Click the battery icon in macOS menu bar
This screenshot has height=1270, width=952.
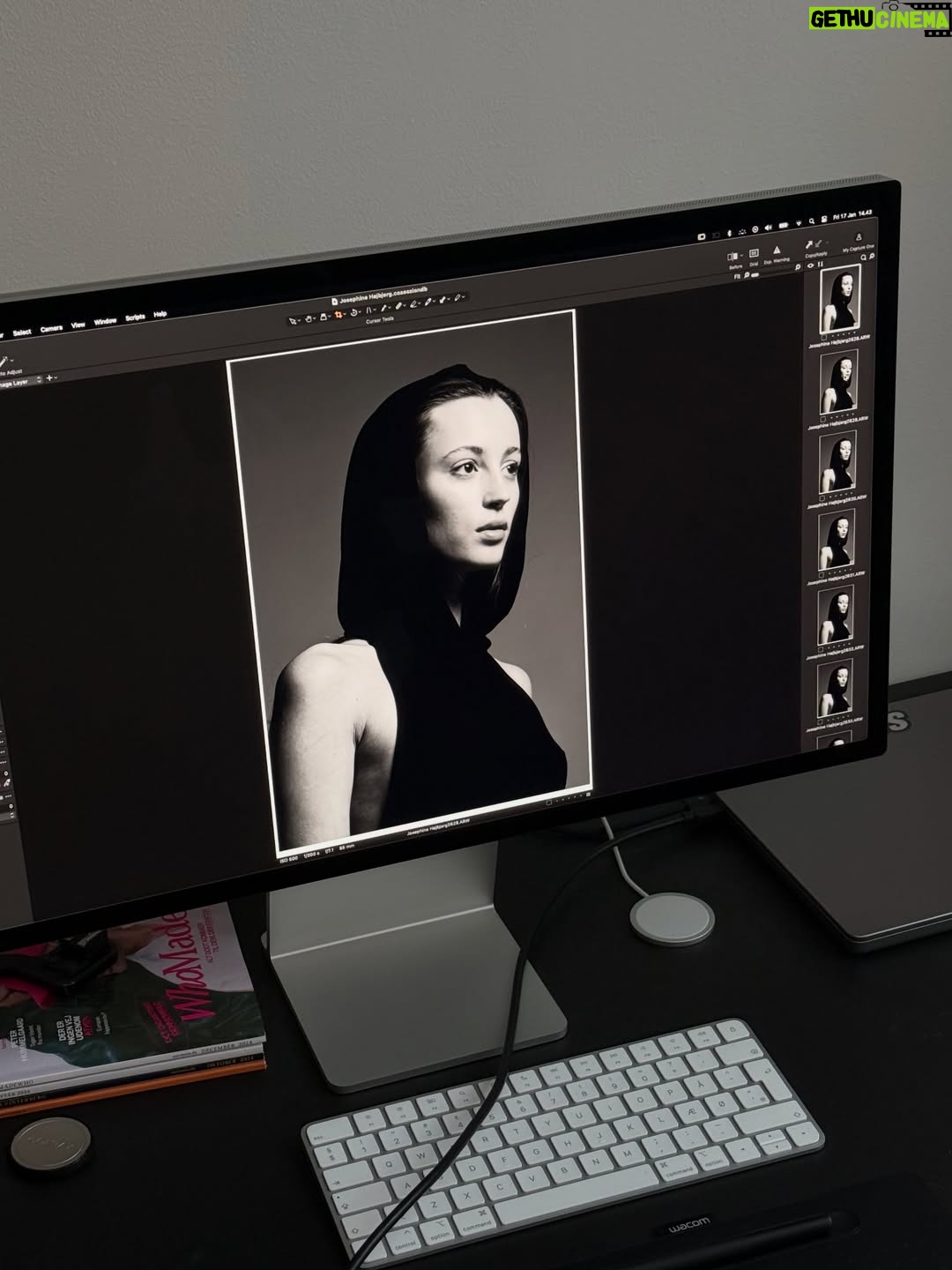coord(784,226)
